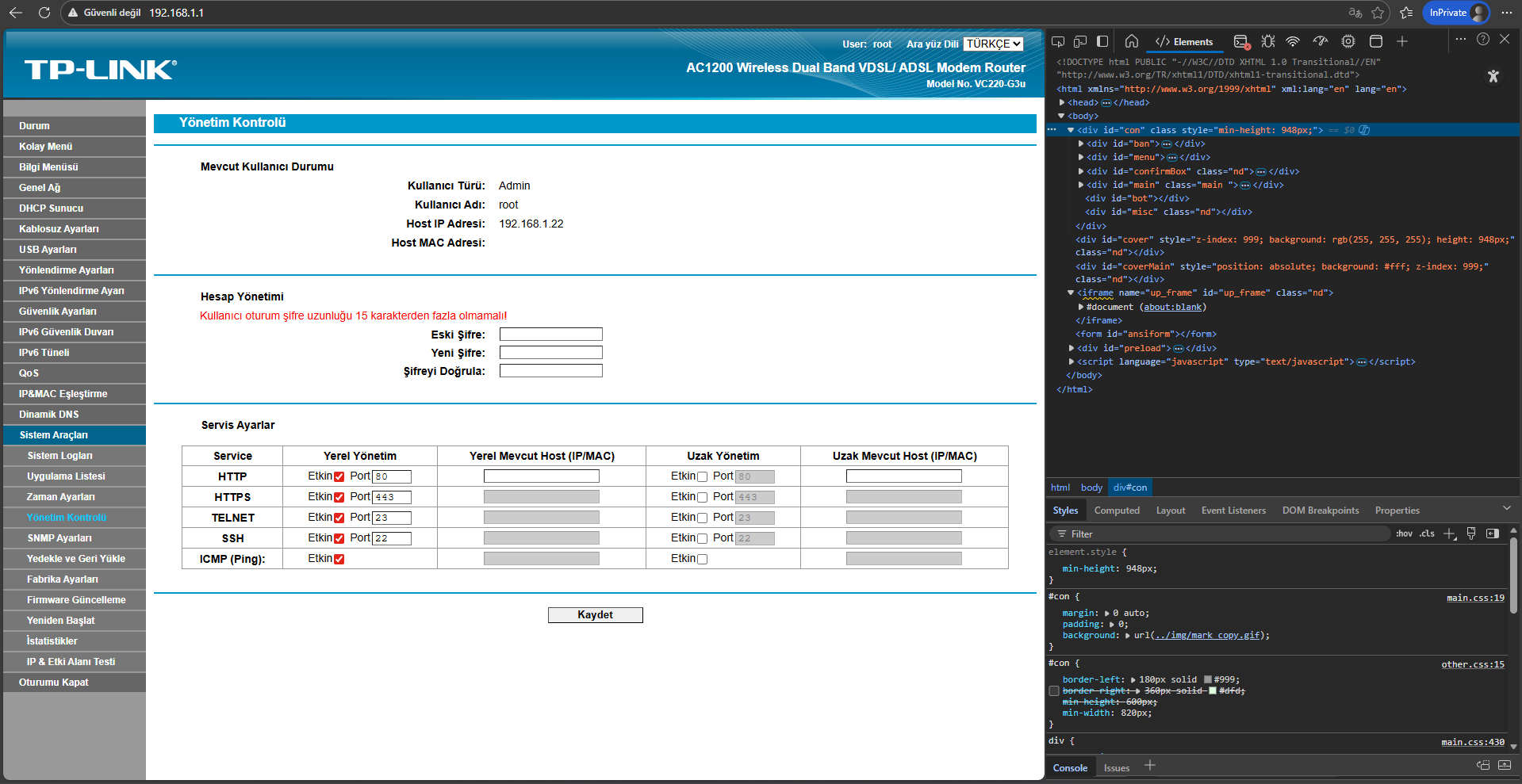Enable HTTP remote management Etkin checkbox

[x=702, y=477]
